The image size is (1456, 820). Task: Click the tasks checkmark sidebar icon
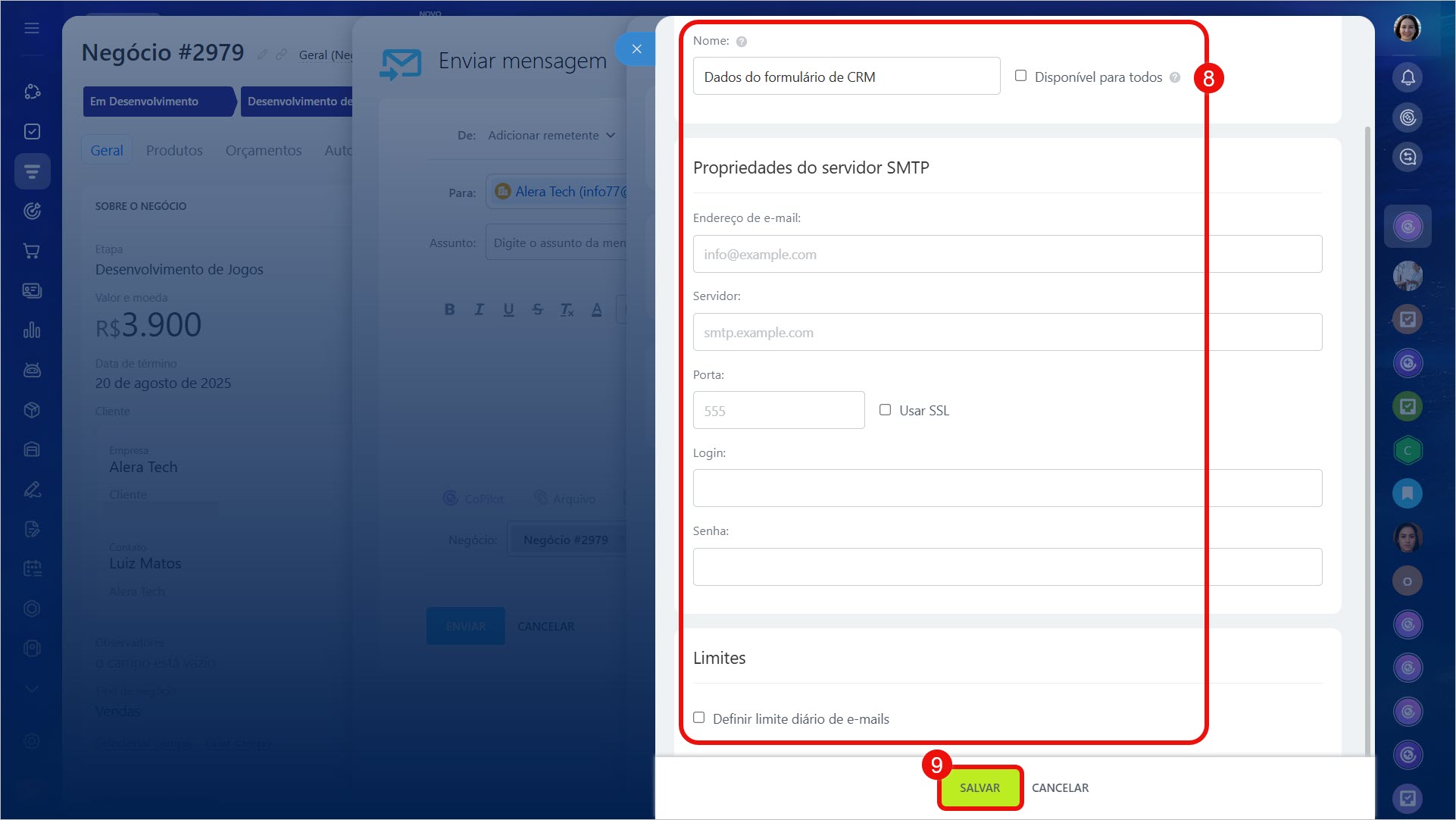click(32, 132)
